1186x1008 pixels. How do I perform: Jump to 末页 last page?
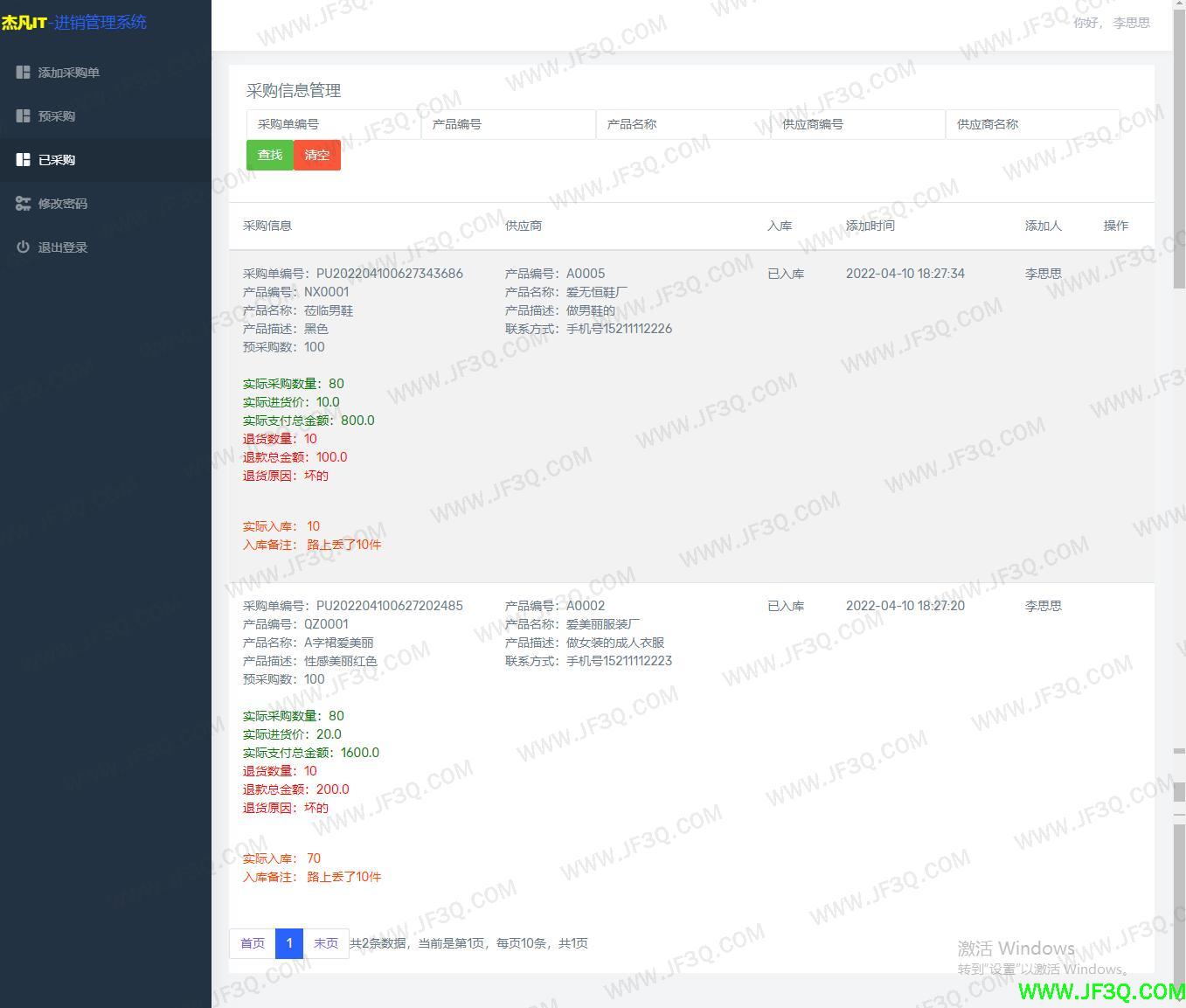(326, 943)
